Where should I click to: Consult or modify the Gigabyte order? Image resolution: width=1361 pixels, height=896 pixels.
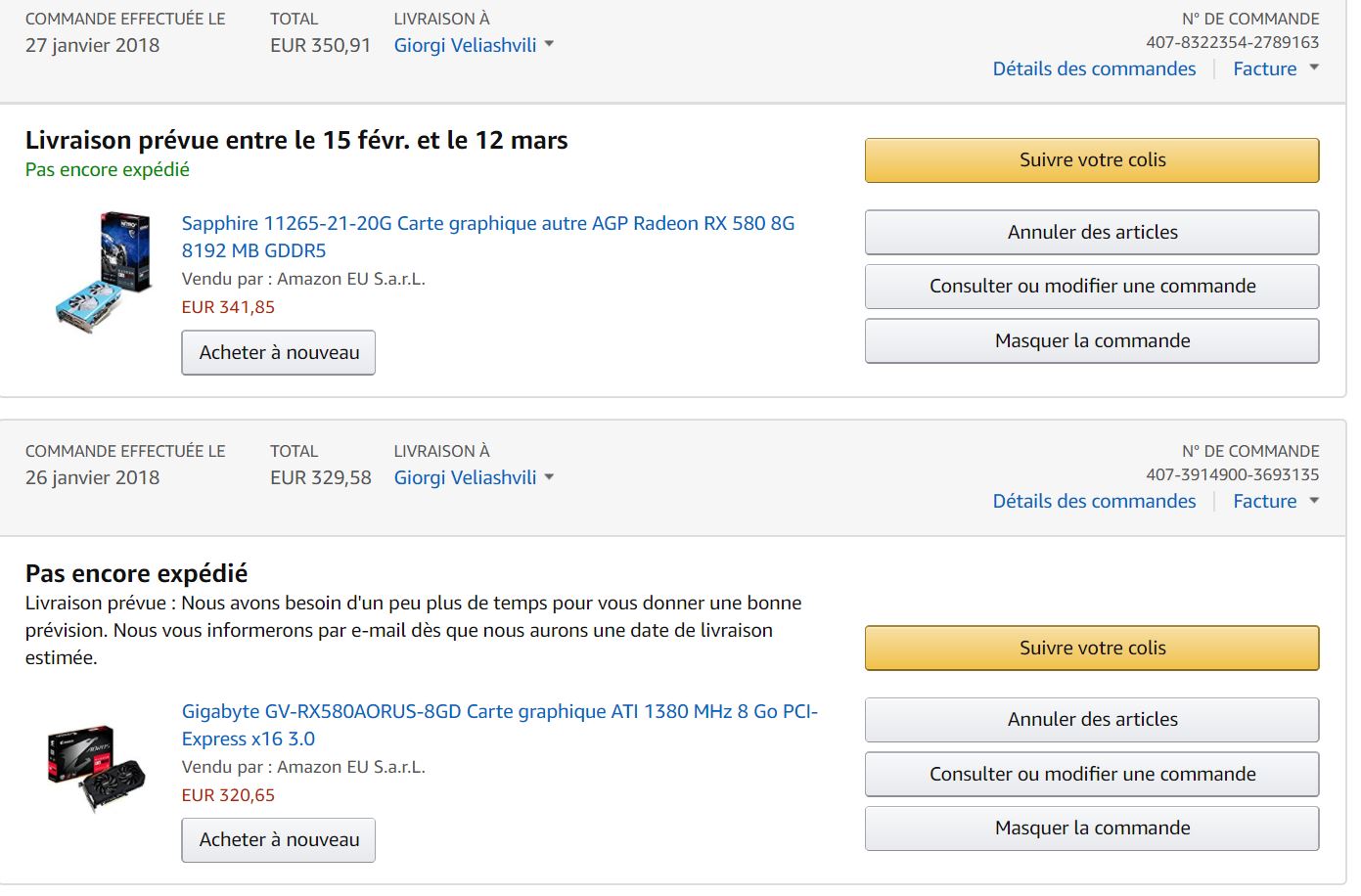[x=1092, y=774]
